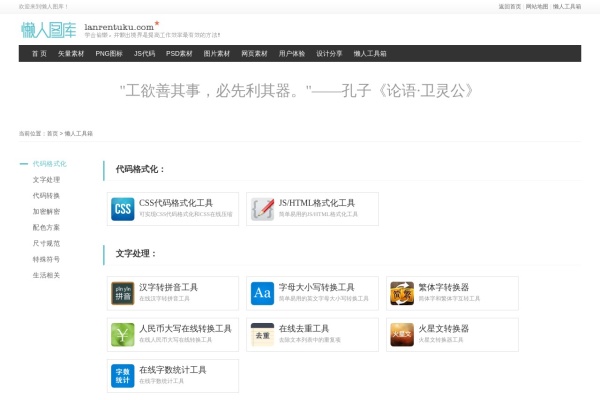Image resolution: width=600 pixels, height=400 pixels.
Task: Select JS代码 from the top navigation
Action: coord(144,54)
